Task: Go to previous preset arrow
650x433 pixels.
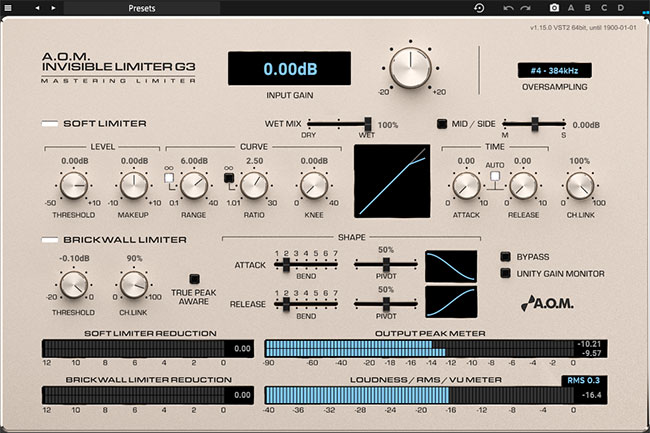Action: tap(37, 8)
